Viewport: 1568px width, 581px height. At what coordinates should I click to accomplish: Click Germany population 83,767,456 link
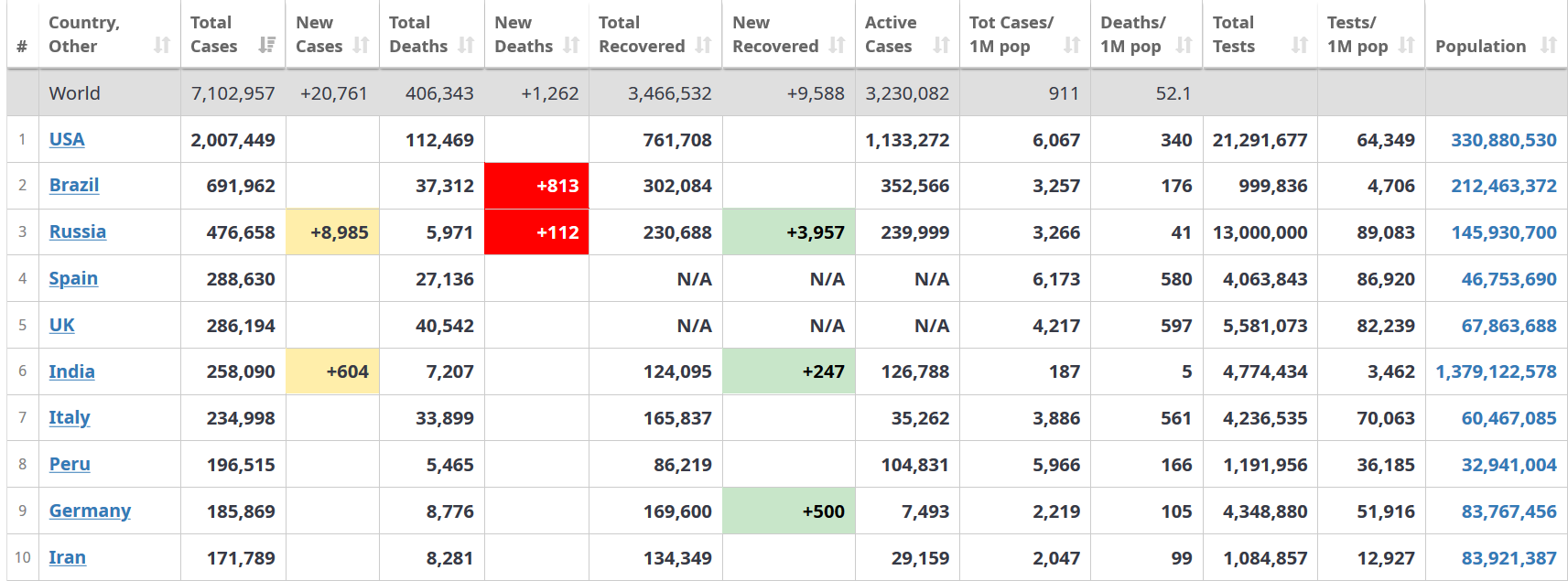click(x=1509, y=511)
